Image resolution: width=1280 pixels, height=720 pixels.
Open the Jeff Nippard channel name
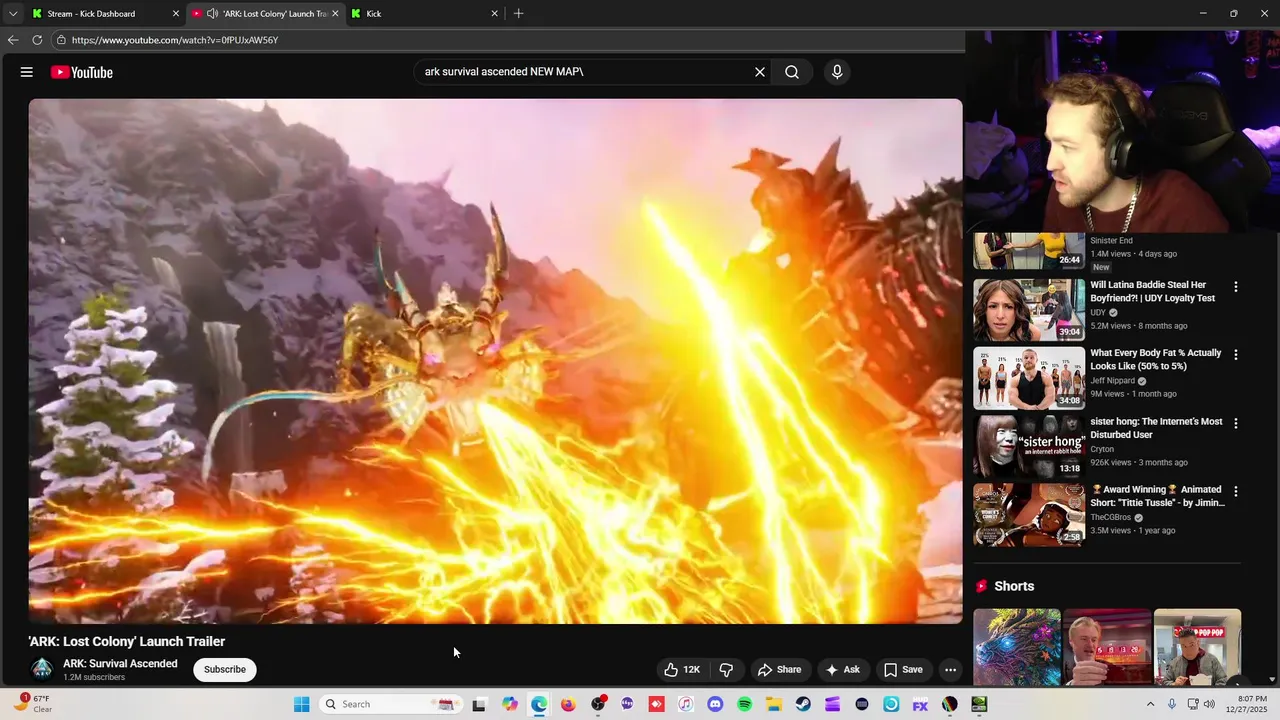[1112, 381]
